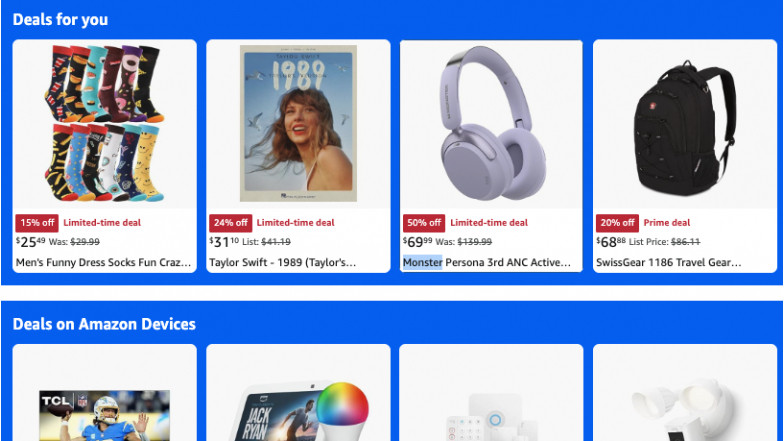Open Taylor Swift - 1989 title link
This screenshot has width=784, height=441.
(282, 262)
